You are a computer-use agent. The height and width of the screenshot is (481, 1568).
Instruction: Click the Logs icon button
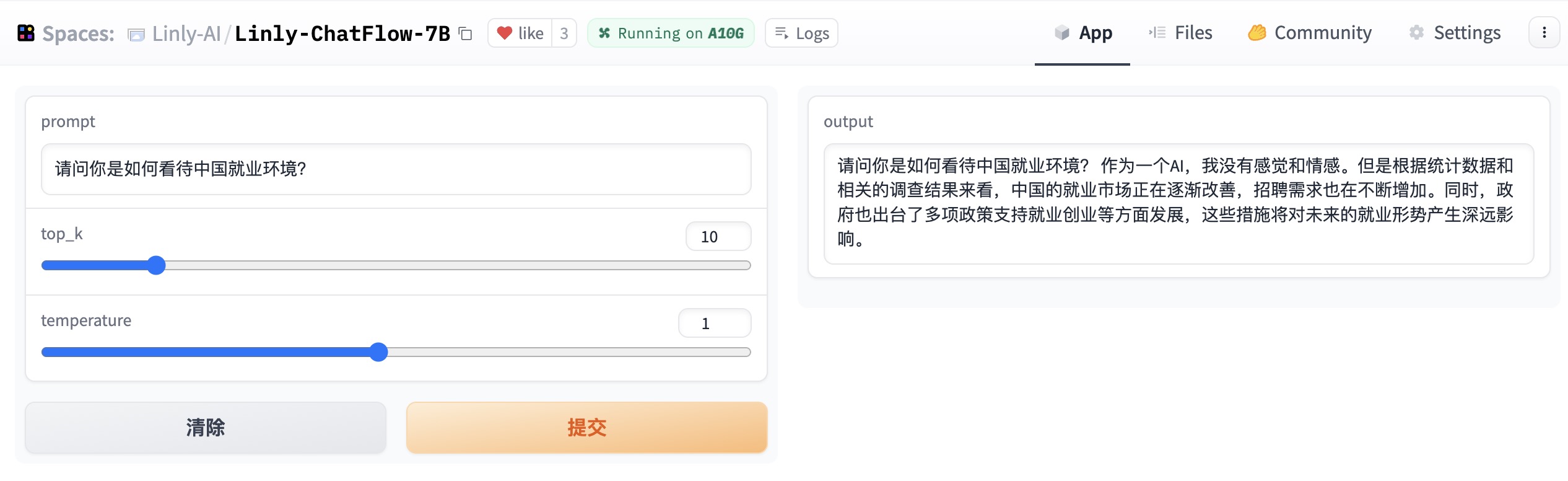pos(781,33)
